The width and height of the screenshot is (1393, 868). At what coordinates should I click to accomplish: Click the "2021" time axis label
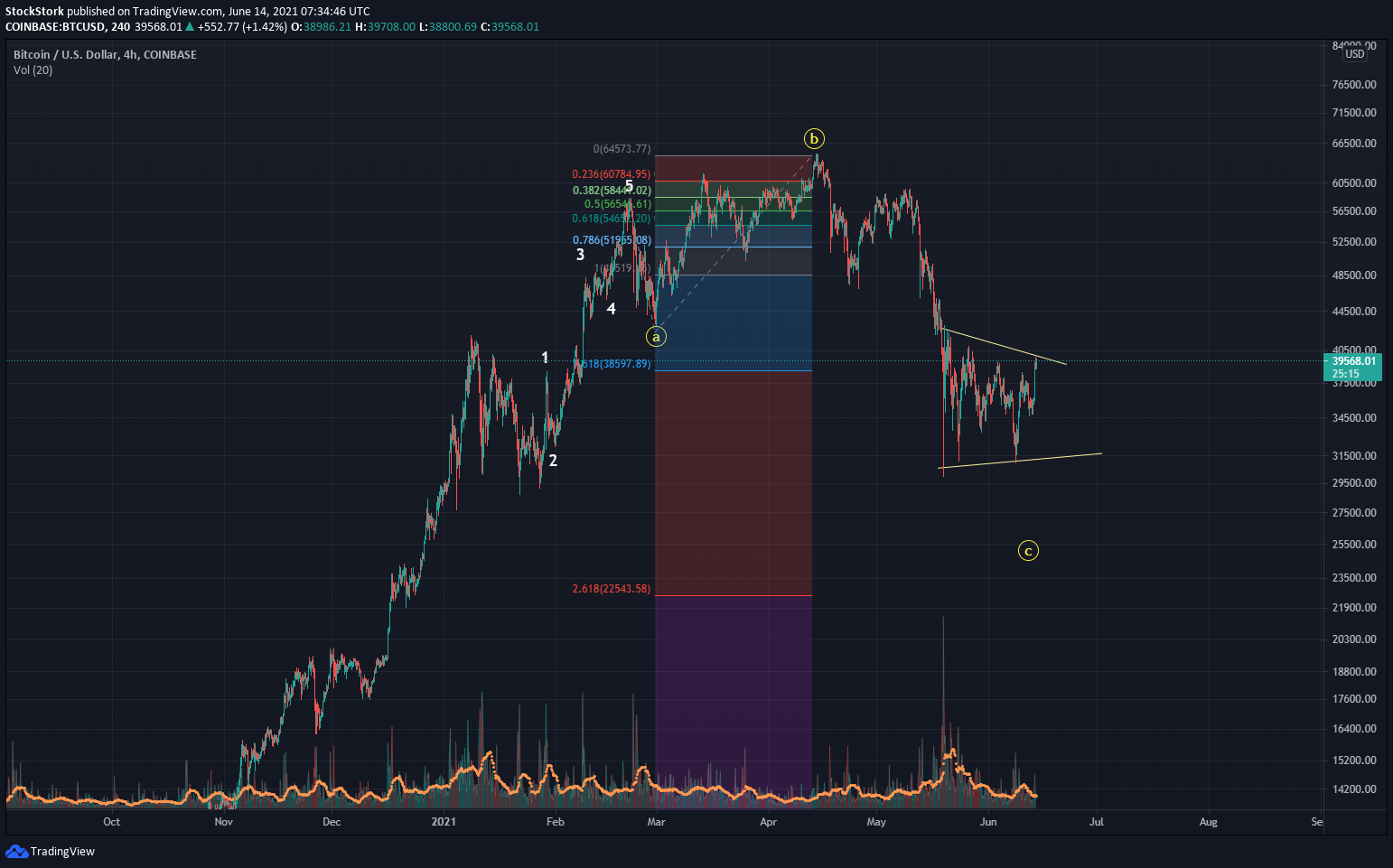(444, 822)
